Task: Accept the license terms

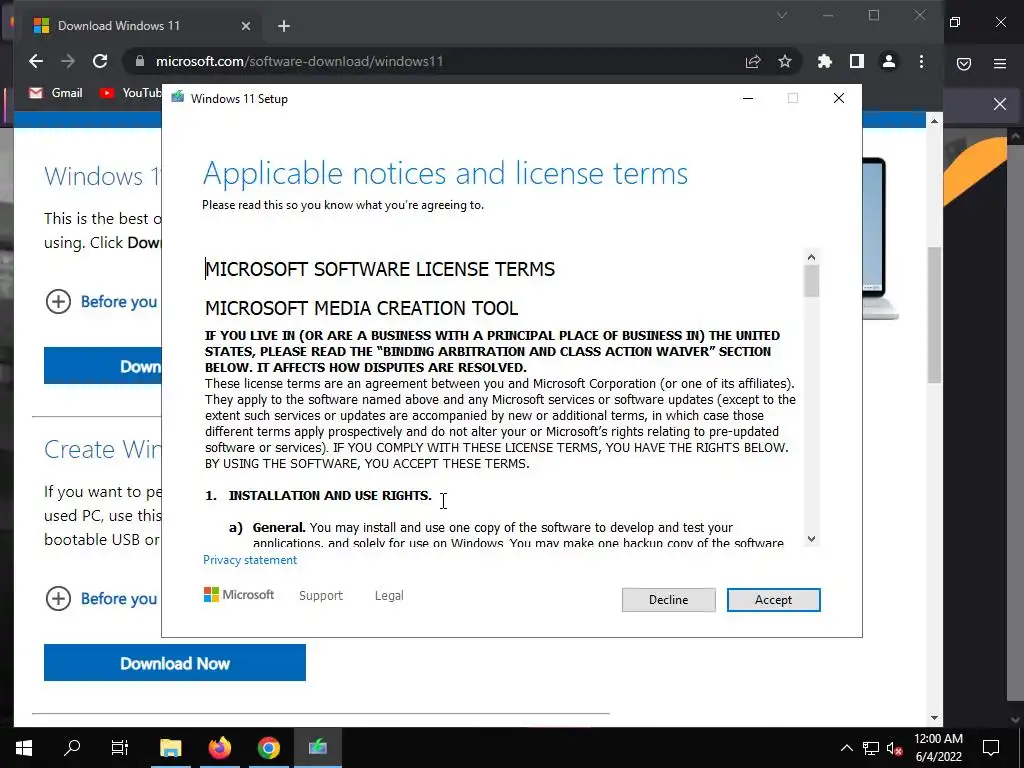Action: click(x=773, y=600)
